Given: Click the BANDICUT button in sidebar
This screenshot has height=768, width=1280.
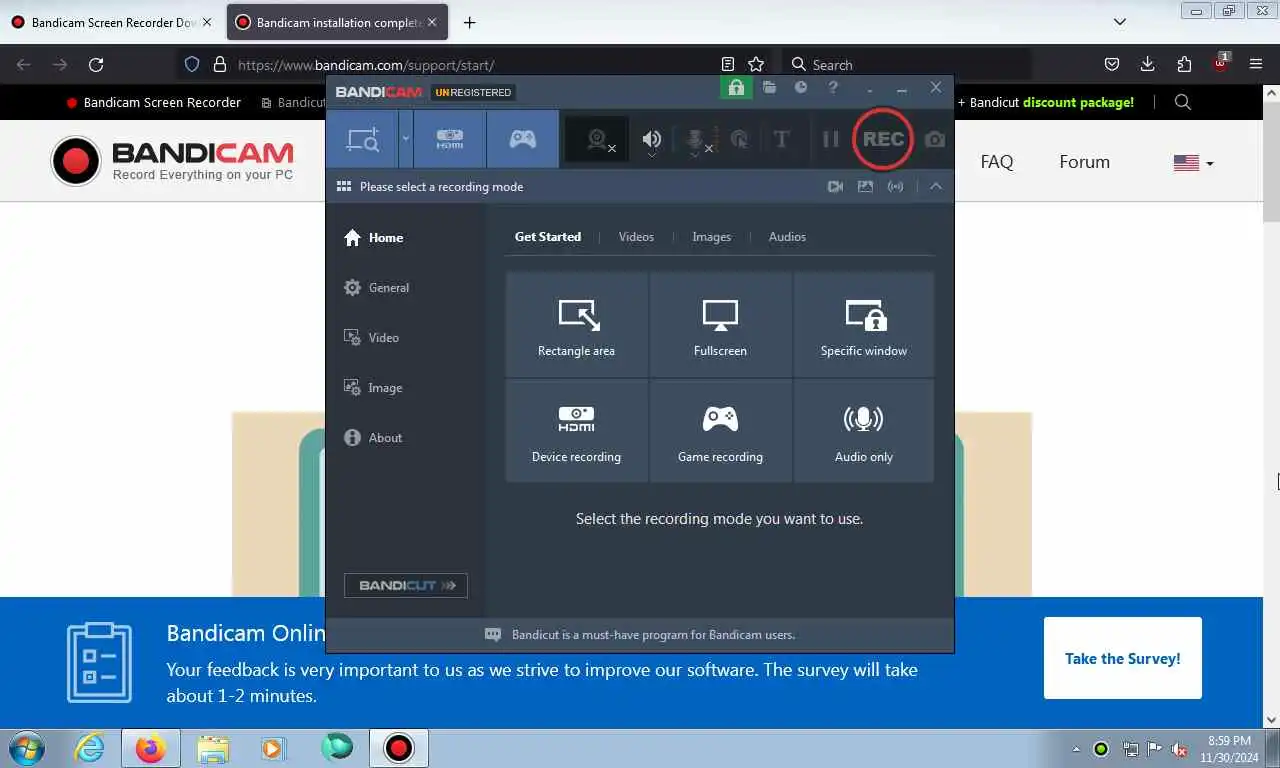Looking at the screenshot, I should pyautogui.click(x=406, y=586).
